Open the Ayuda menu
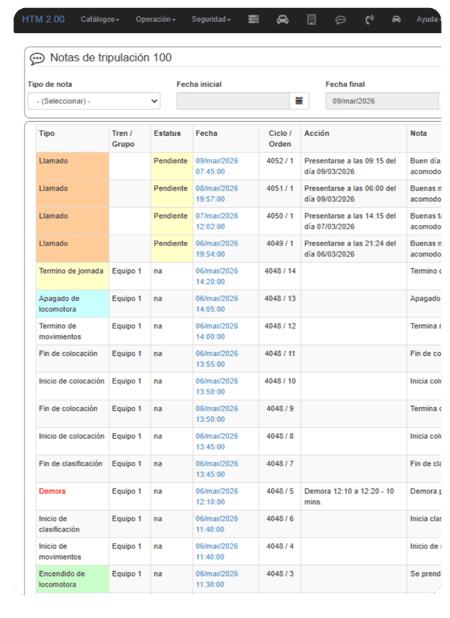The height and width of the screenshot is (618, 450). pyautogui.click(x=428, y=19)
